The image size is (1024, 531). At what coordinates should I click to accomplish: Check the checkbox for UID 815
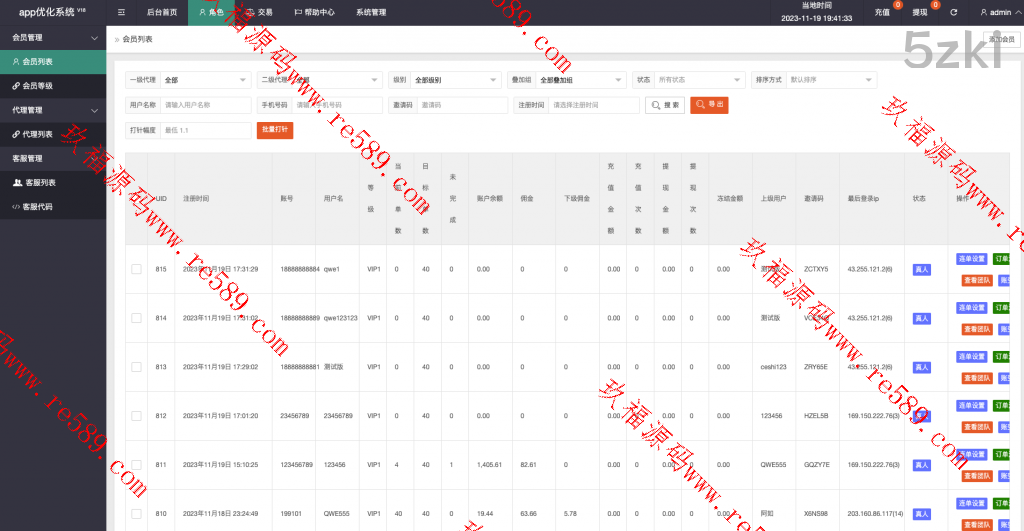pos(137,269)
